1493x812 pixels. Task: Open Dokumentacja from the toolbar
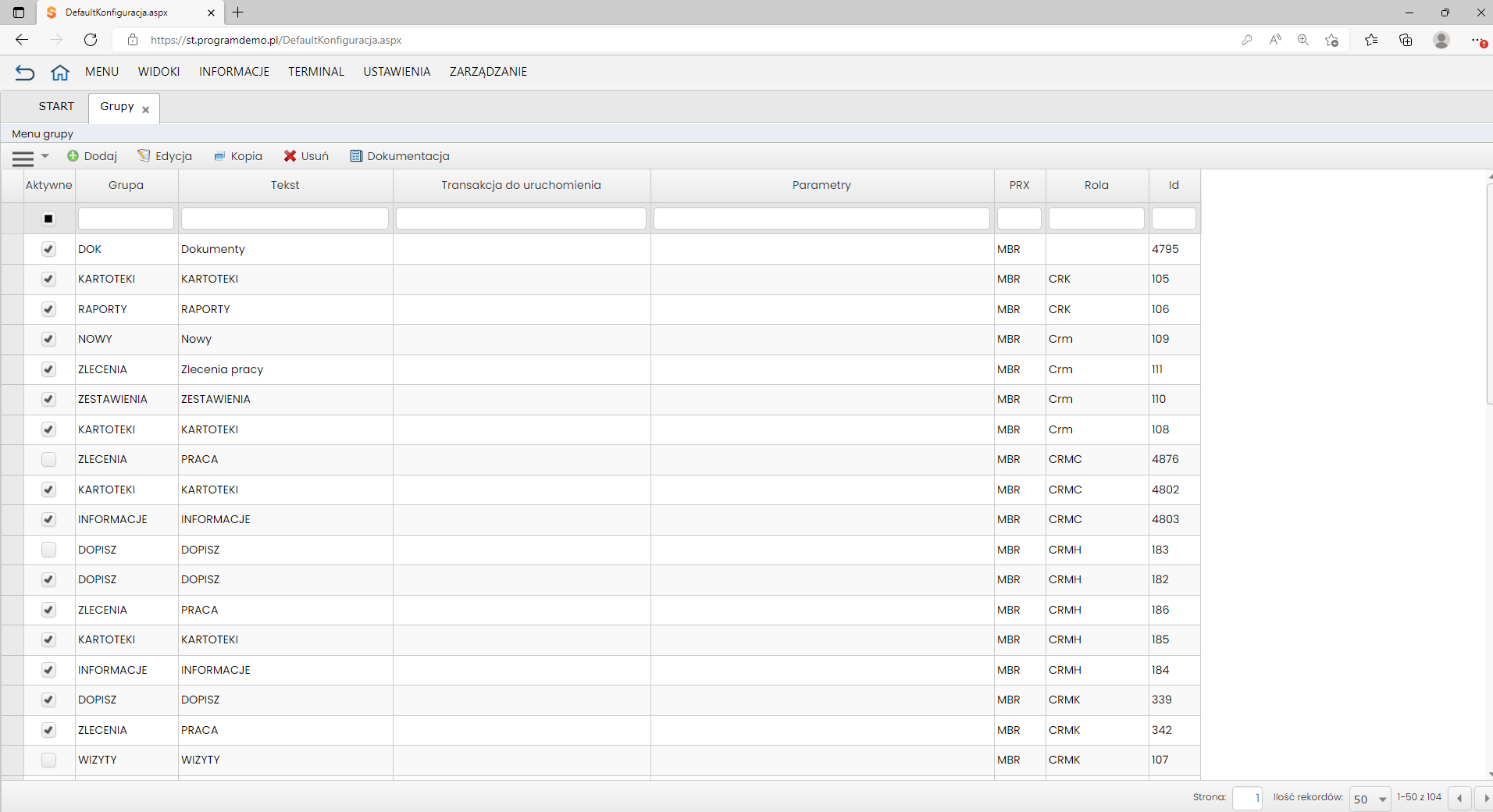[x=400, y=156]
